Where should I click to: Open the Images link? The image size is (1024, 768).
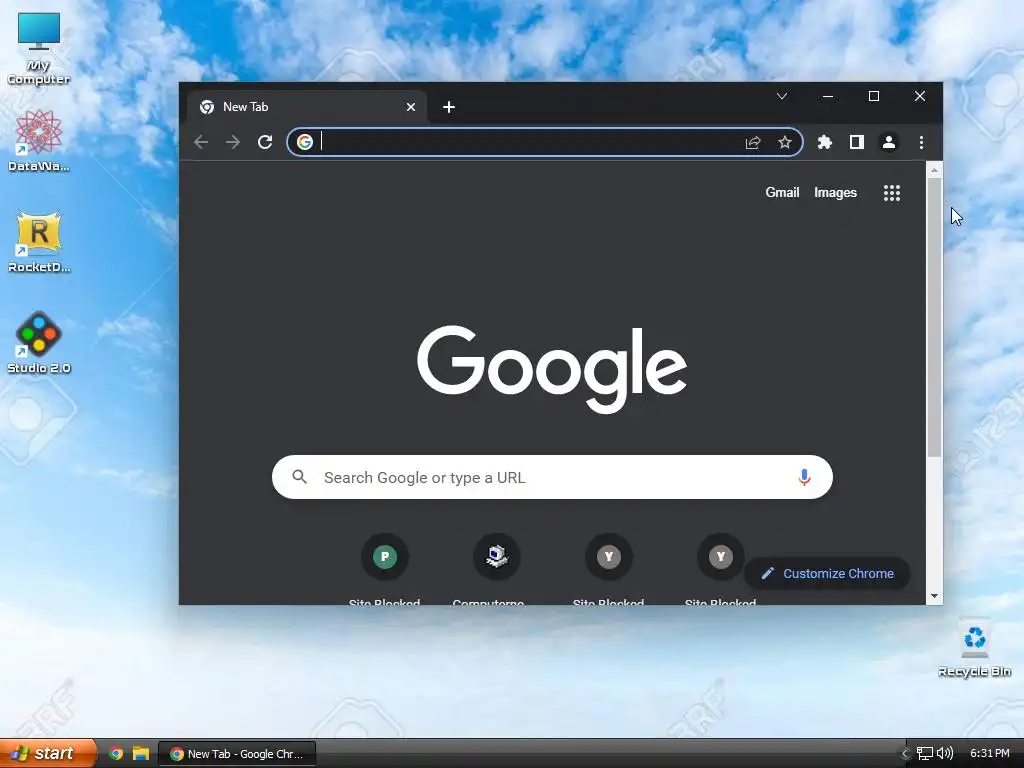(835, 193)
